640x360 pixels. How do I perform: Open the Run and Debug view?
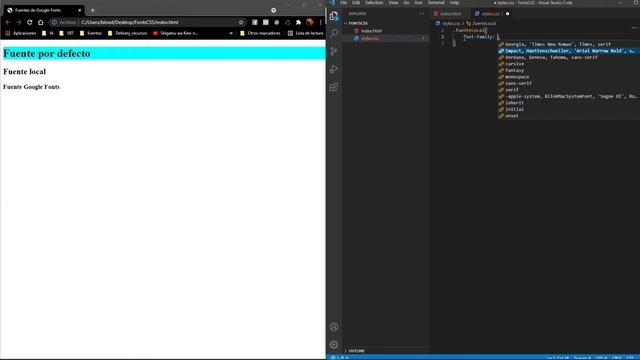tap(334, 69)
